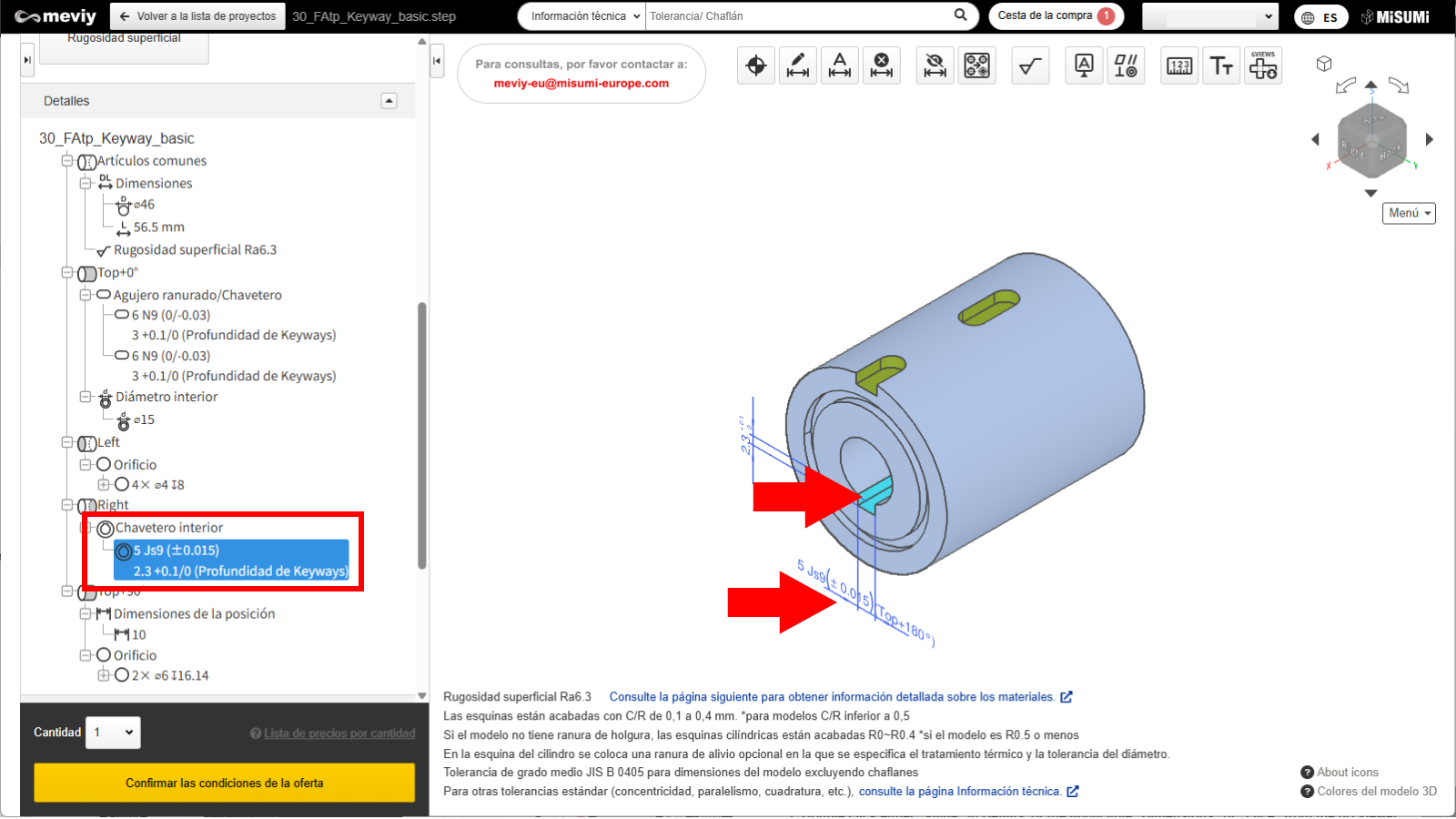The width and height of the screenshot is (1456, 819).
Task: Click the 123 ruler measurement icon
Action: tap(1179, 66)
